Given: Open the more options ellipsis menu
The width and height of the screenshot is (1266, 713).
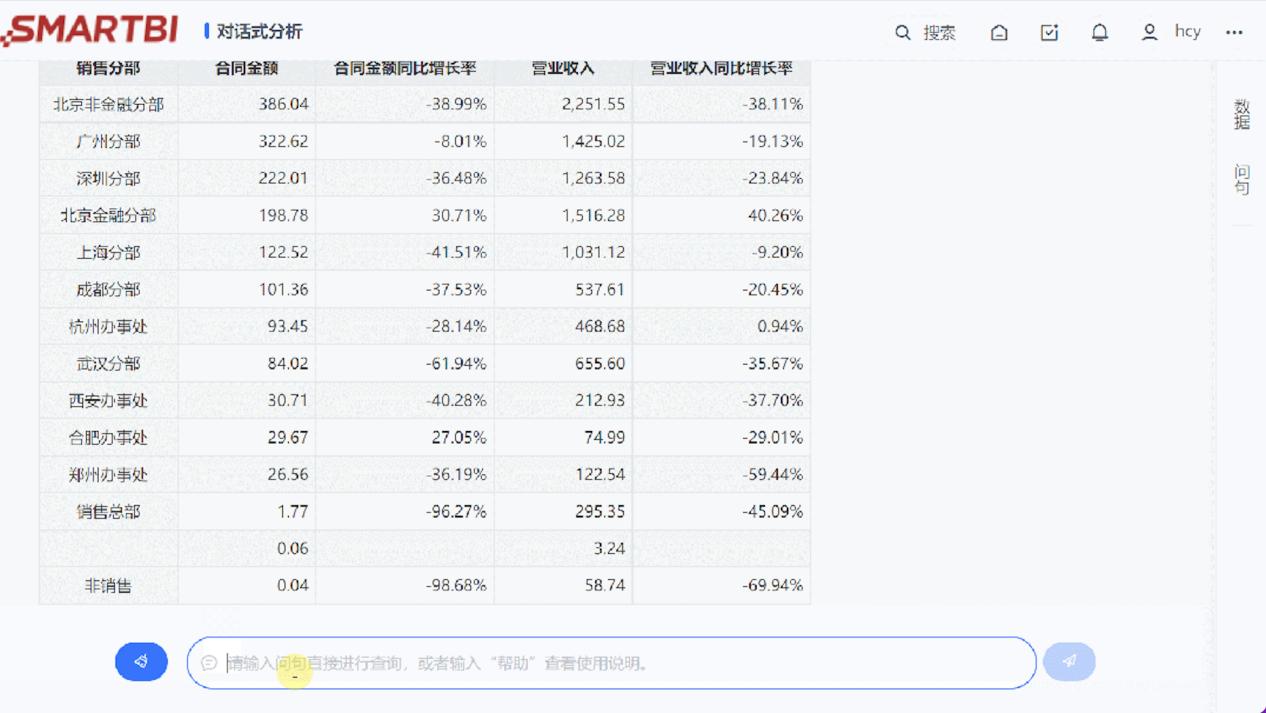Looking at the screenshot, I should [1234, 32].
